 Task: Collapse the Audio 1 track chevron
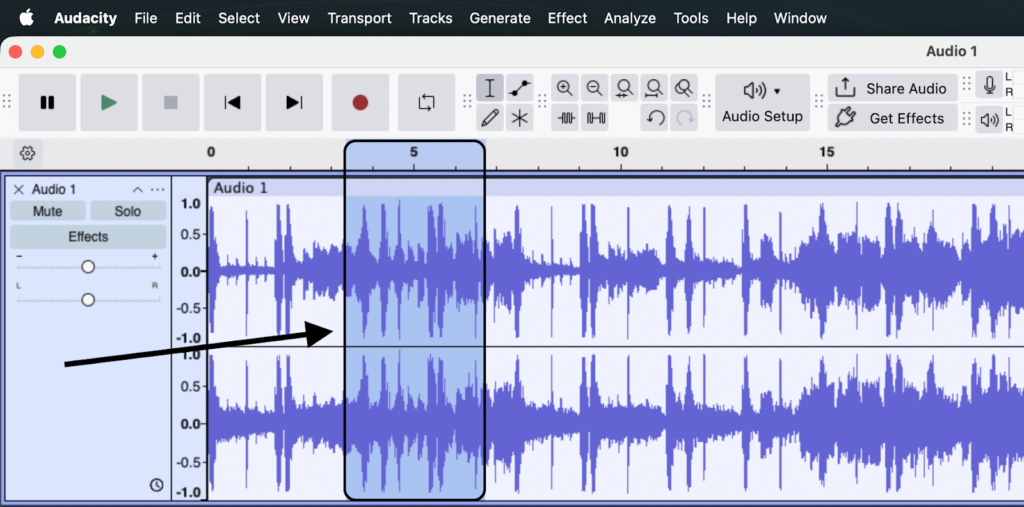click(138, 189)
